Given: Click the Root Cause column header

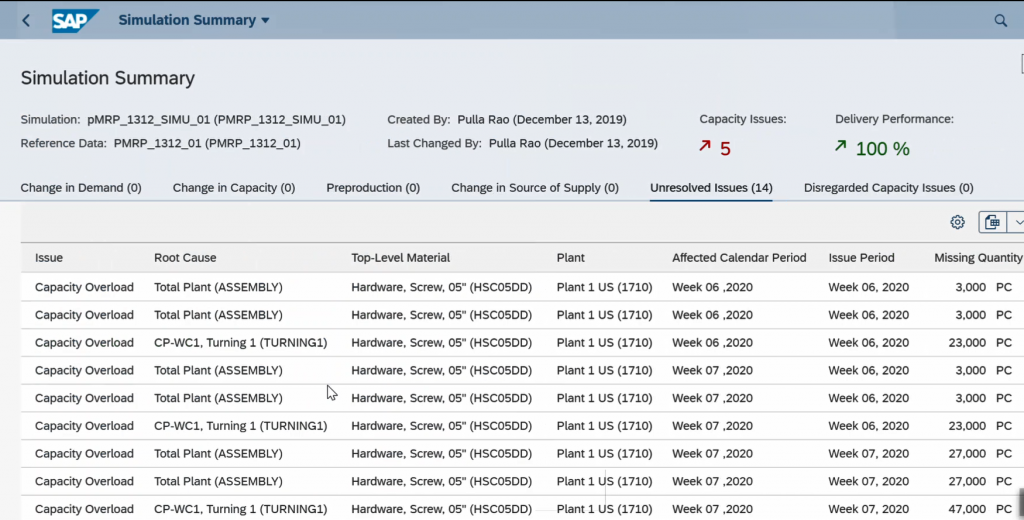Looking at the screenshot, I should 185,257.
